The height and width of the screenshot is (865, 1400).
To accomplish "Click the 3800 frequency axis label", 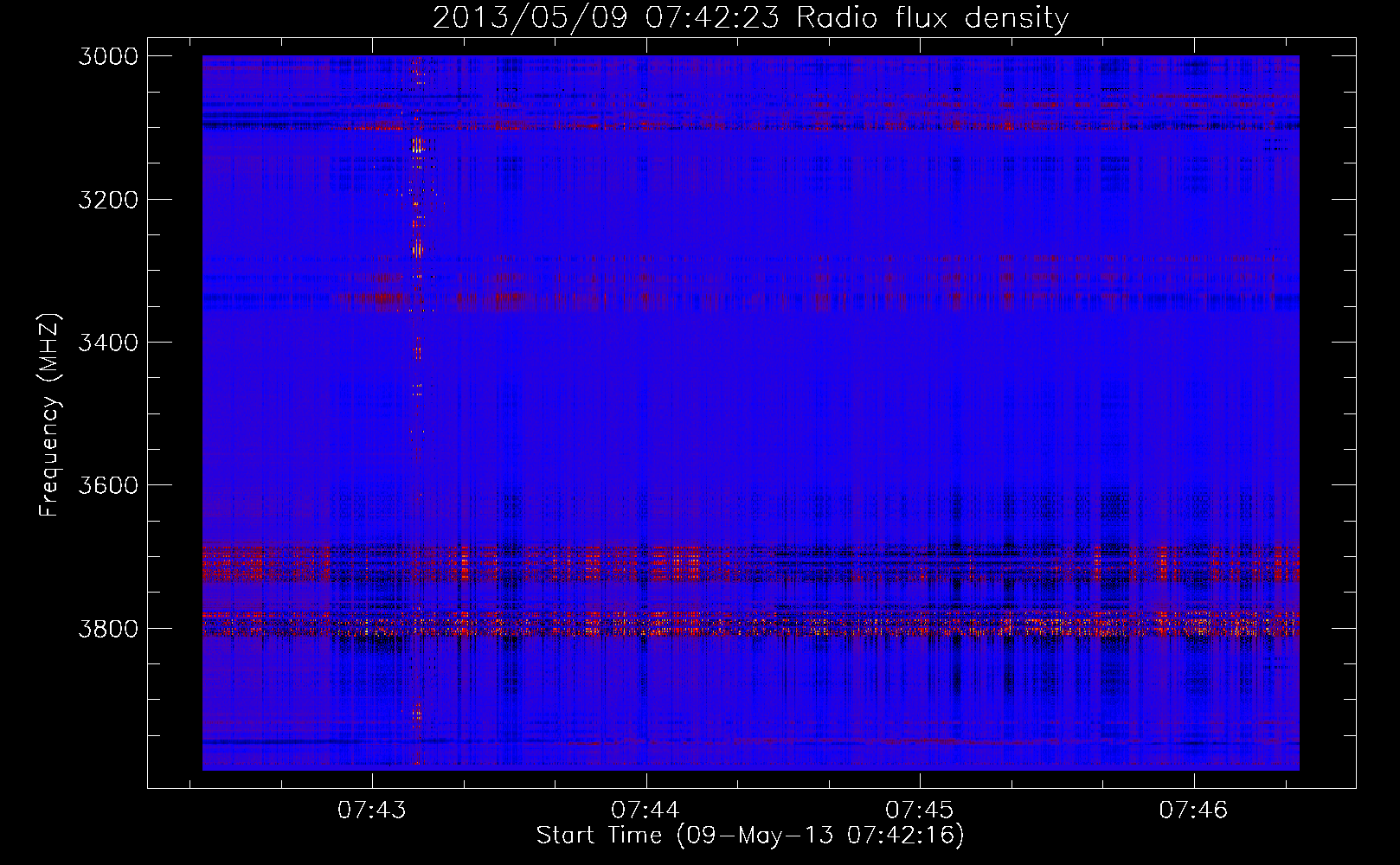I will [108, 628].
